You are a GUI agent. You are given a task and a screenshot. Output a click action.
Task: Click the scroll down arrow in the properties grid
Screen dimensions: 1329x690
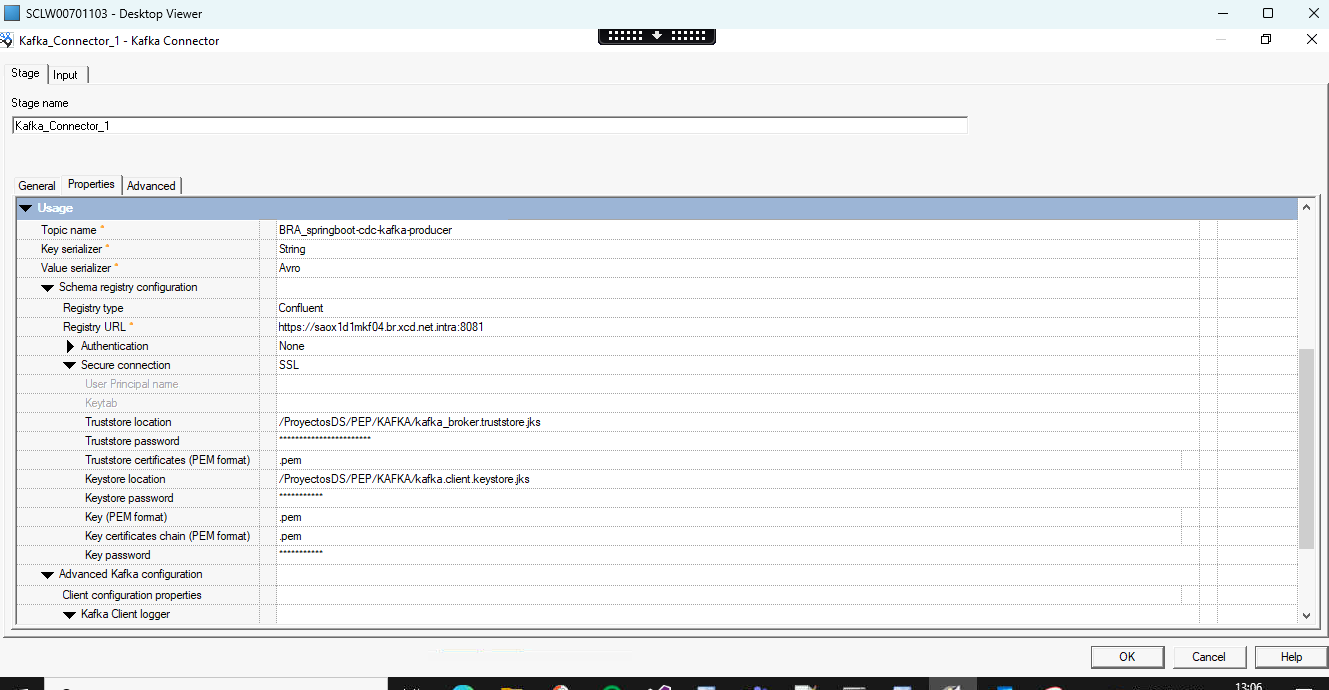click(1305, 616)
